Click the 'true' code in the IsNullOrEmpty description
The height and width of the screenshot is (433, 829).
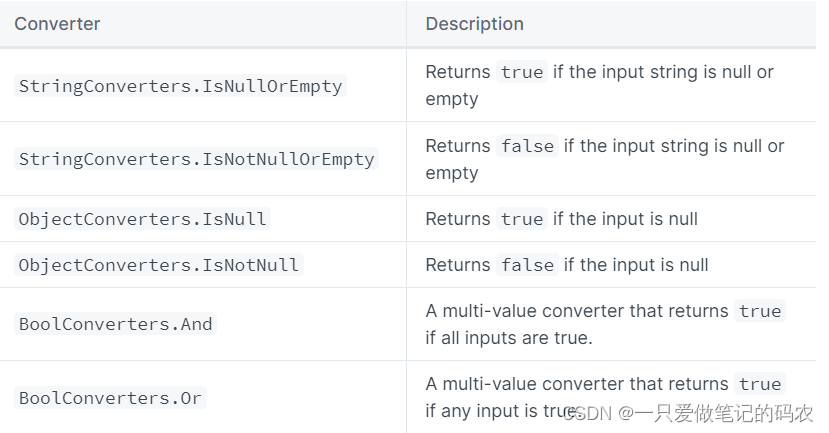(522, 73)
